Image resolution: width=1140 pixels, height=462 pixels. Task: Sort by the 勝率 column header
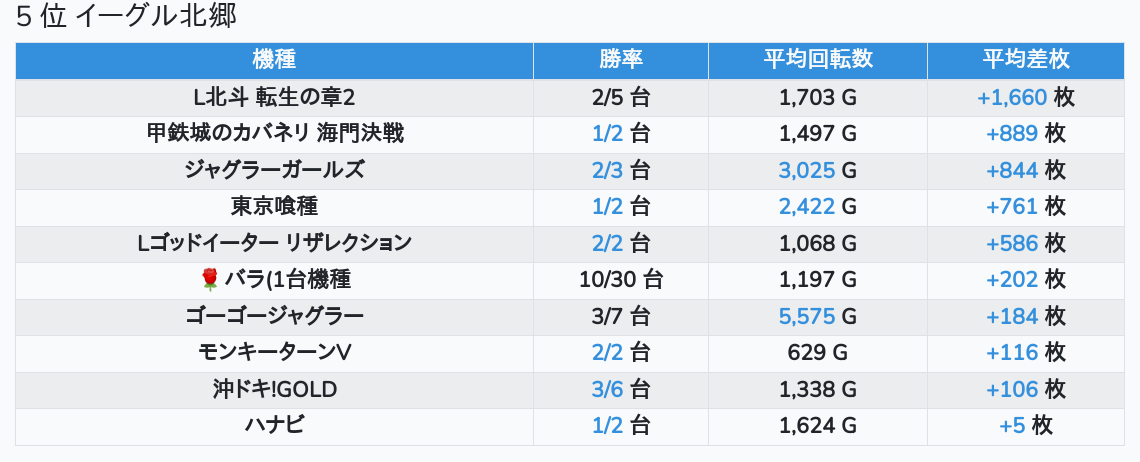pyautogui.click(x=620, y=59)
